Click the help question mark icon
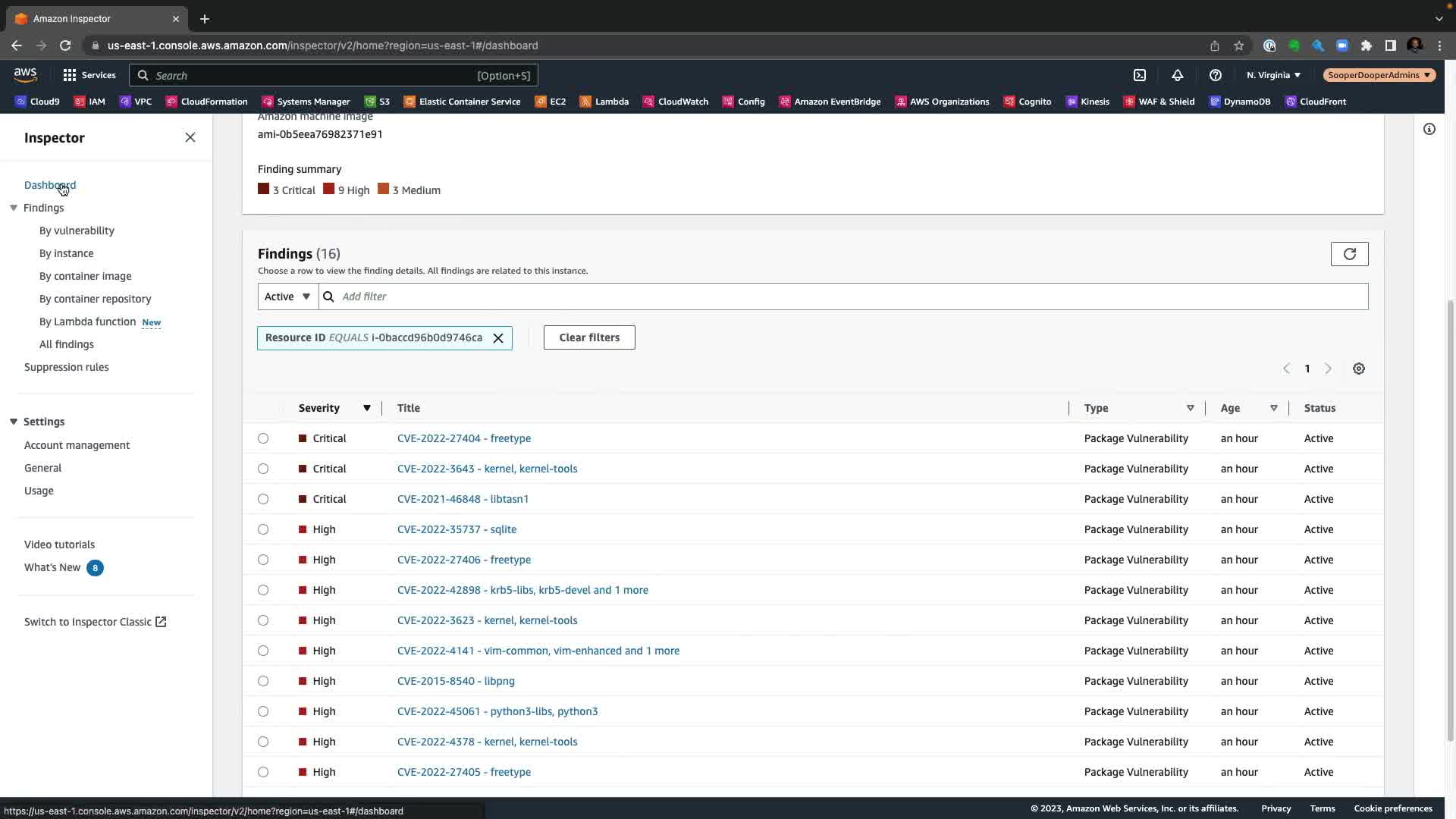This screenshot has width=1456, height=819. tap(1215, 75)
